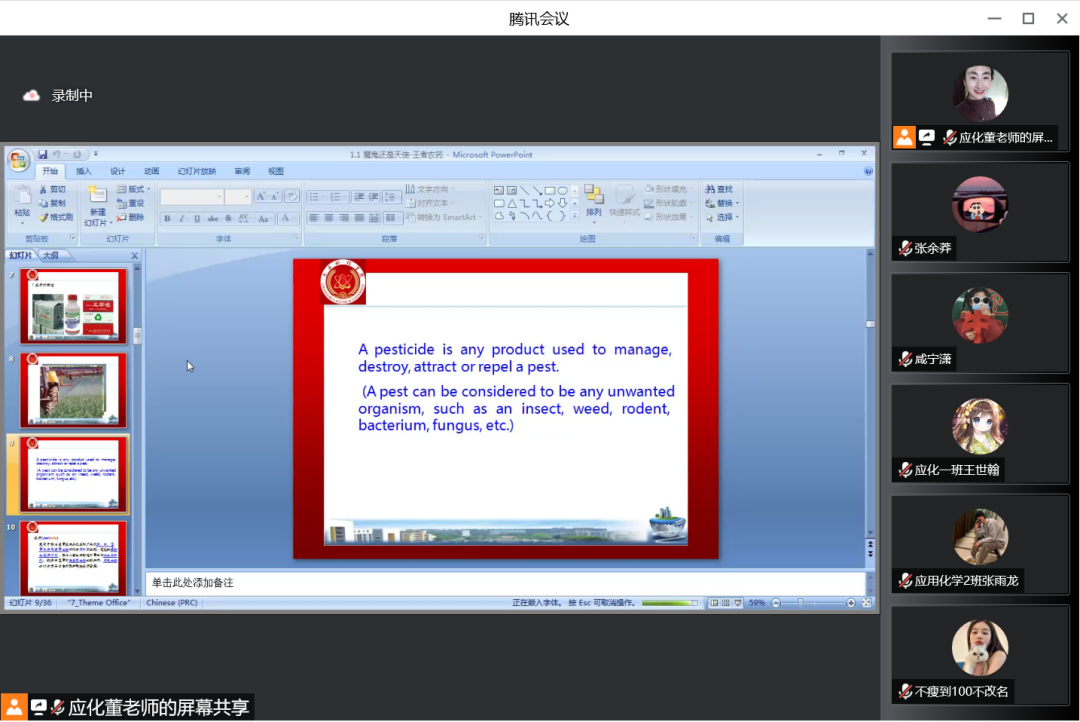This screenshot has width=1080, height=722.
Task: Toggle Italic text formatting
Action: pos(181,218)
